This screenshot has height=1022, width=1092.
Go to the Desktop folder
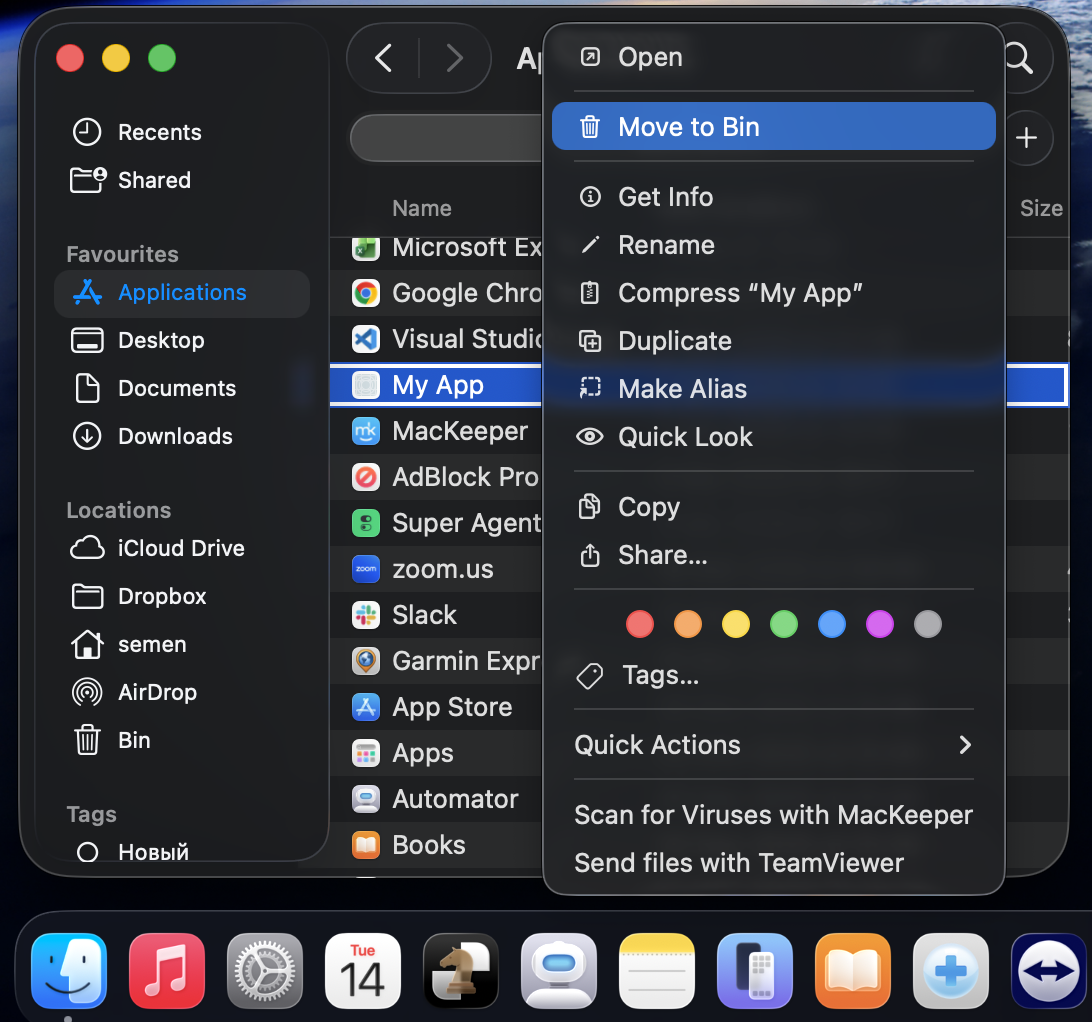(138, 341)
